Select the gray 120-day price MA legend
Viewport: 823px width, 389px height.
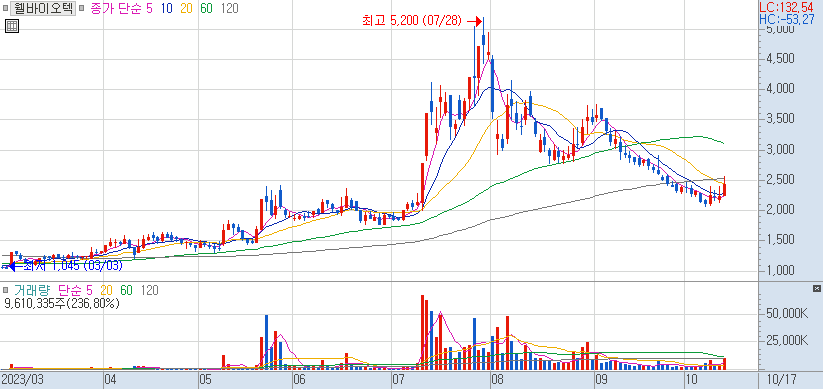pos(229,8)
